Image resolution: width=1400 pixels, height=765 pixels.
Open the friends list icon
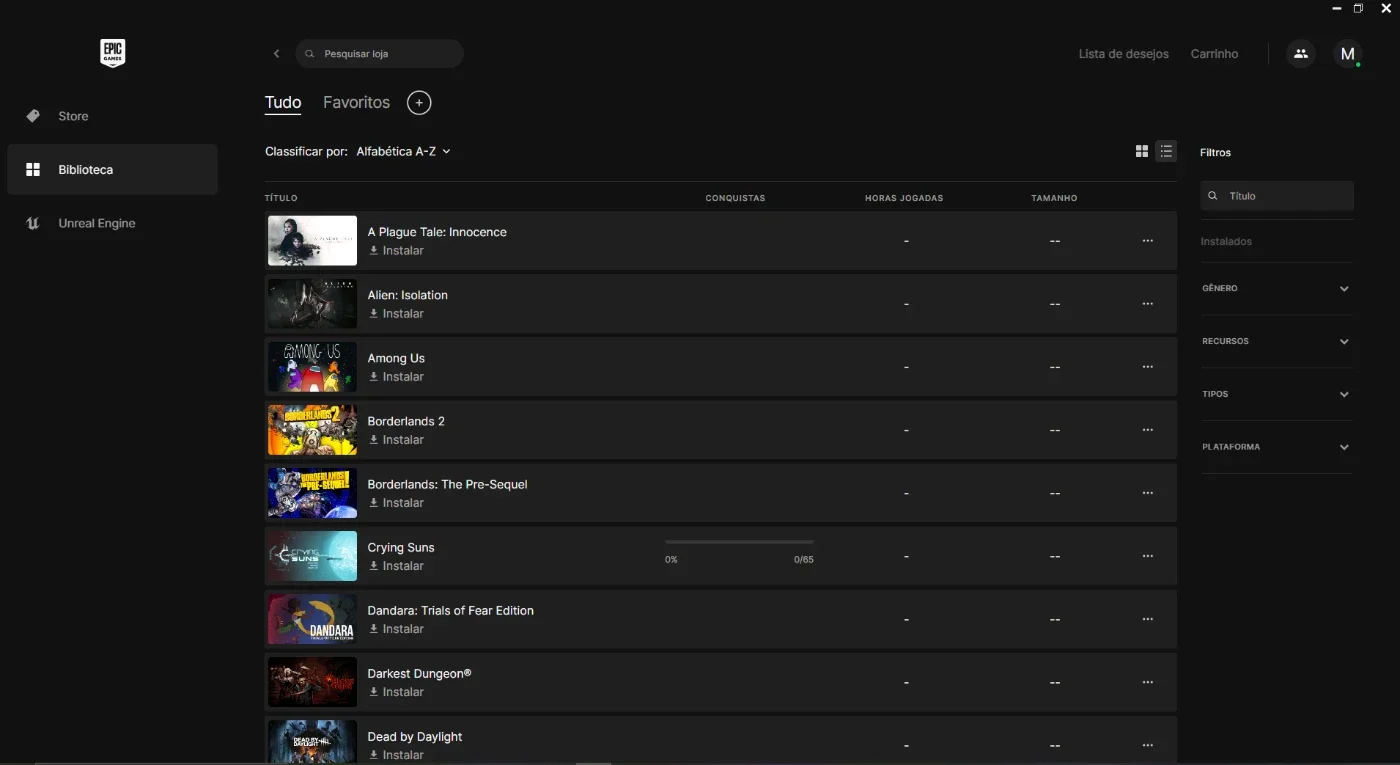(x=1300, y=54)
